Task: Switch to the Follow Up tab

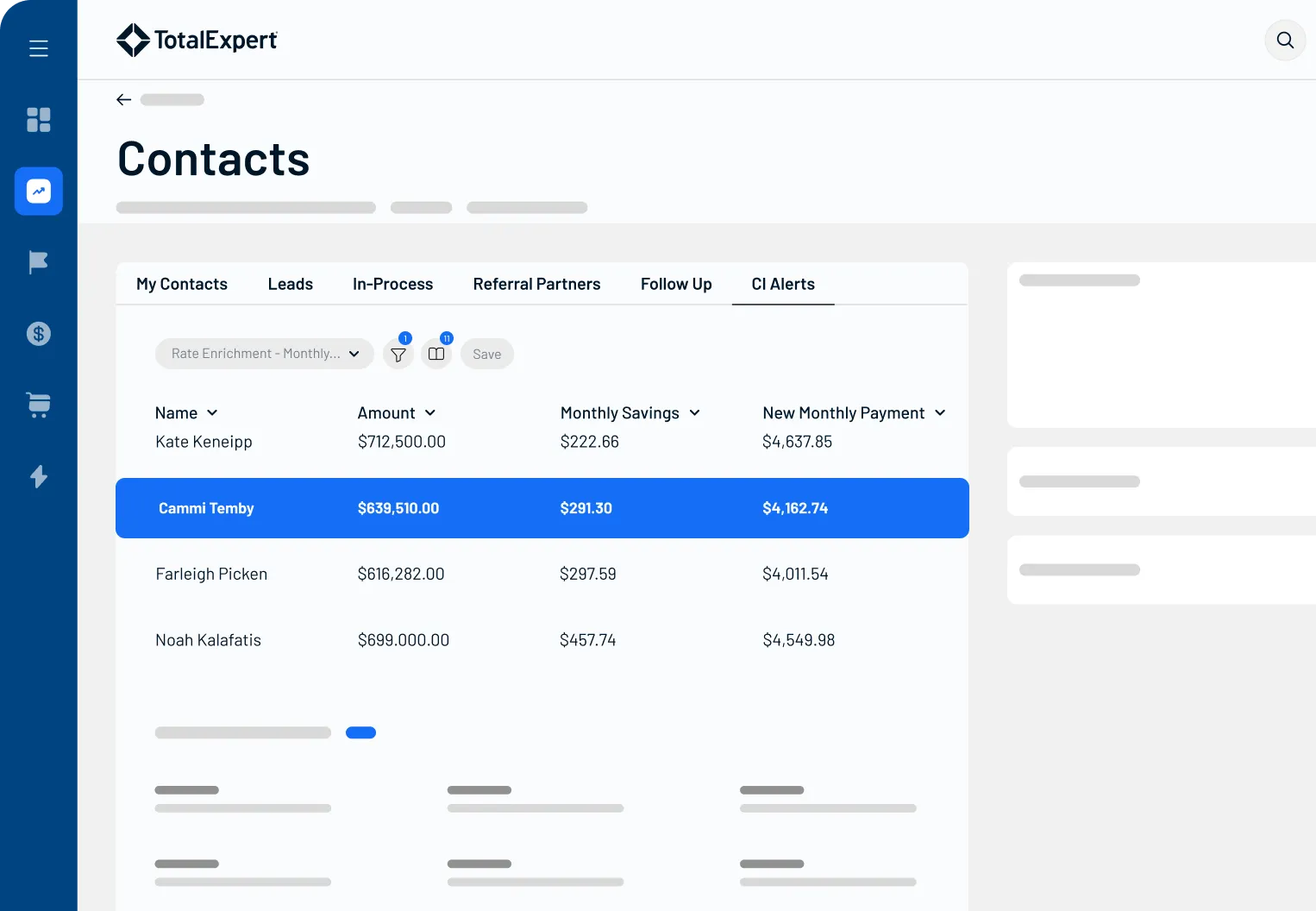Action: pos(675,284)
